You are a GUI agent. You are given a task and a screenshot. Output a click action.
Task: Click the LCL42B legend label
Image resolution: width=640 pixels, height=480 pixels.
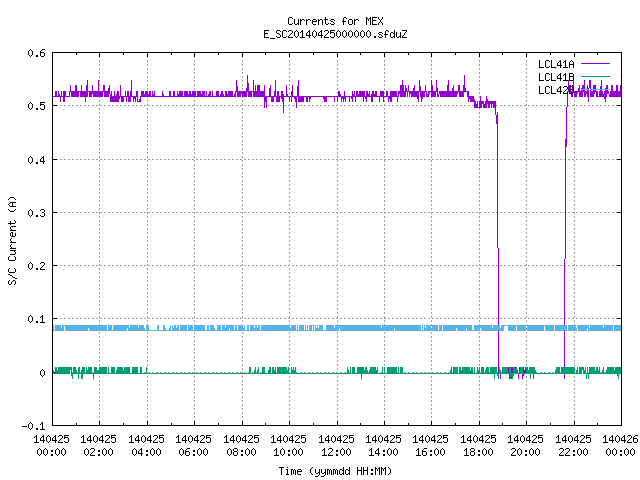tap(556, 90)
